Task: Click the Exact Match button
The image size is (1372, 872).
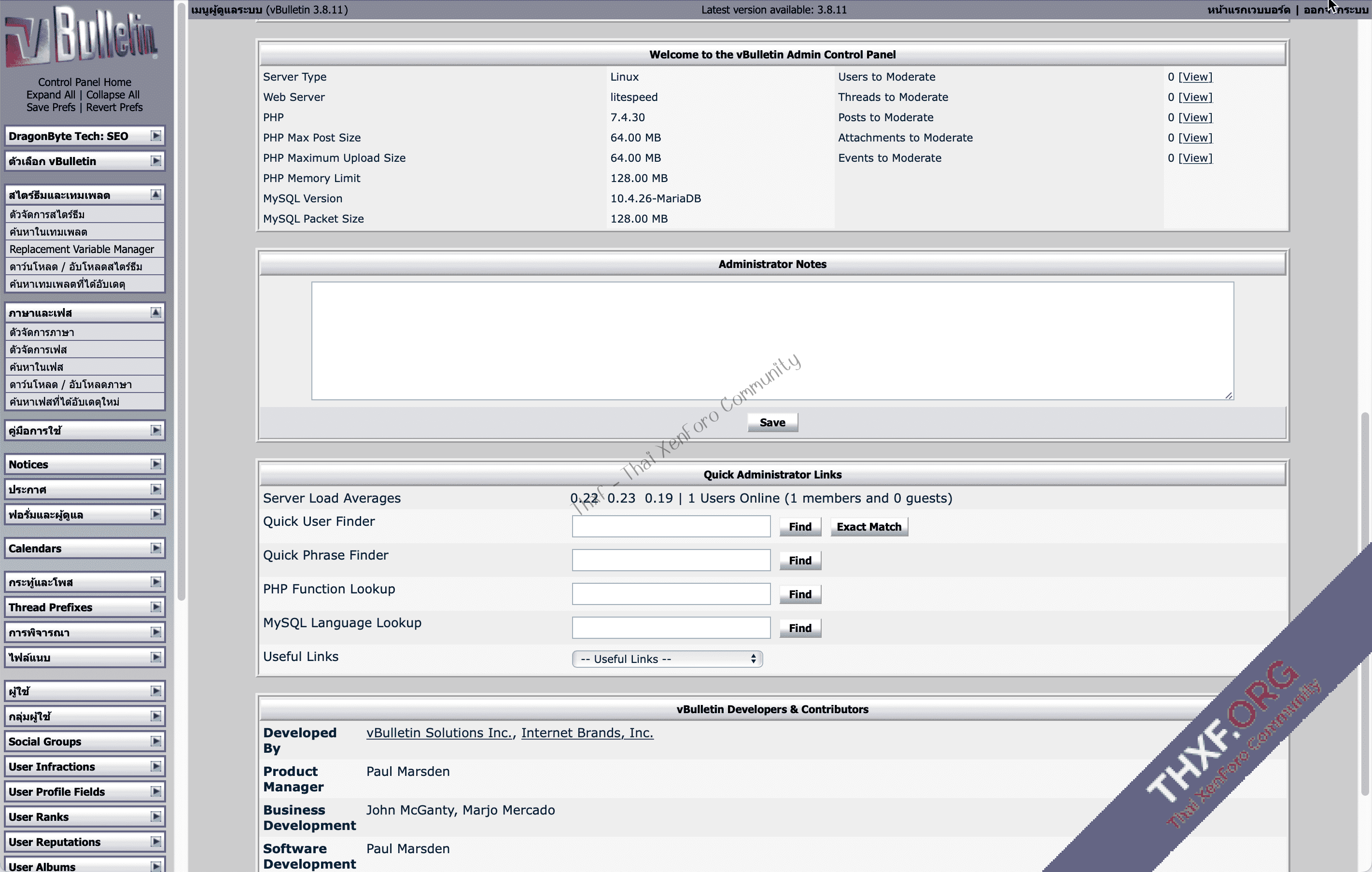Action: pos(868,527)
